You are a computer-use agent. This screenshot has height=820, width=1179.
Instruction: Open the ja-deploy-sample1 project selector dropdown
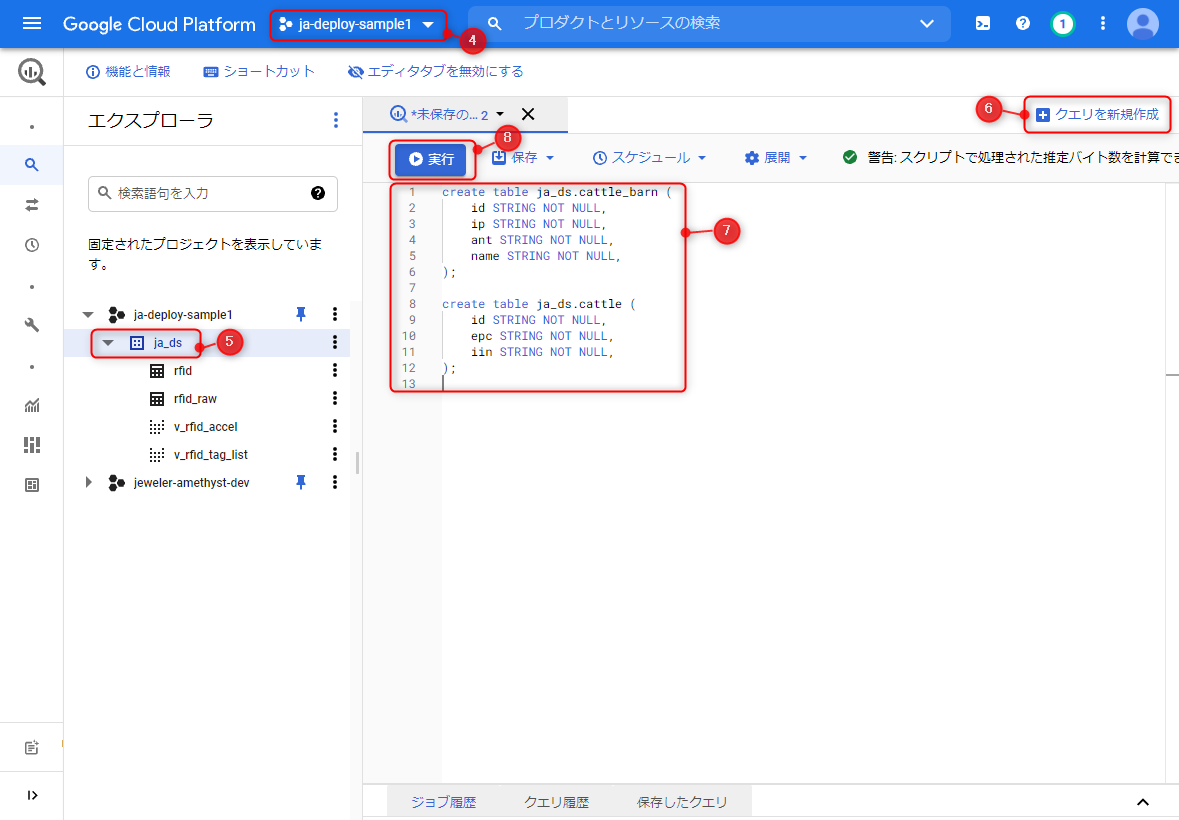click(x=358, y=24)
